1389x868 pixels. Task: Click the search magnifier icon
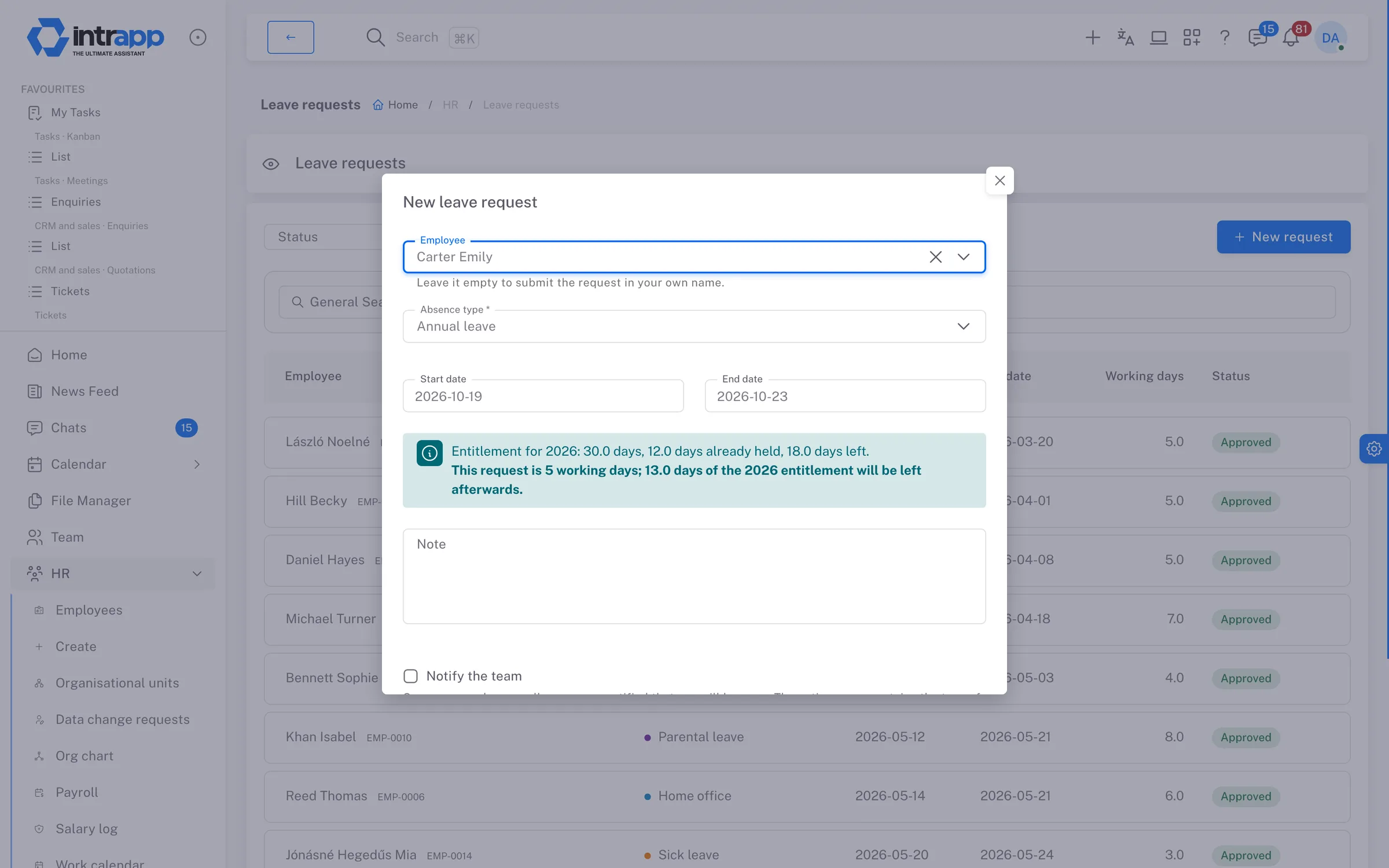point(375,38)
